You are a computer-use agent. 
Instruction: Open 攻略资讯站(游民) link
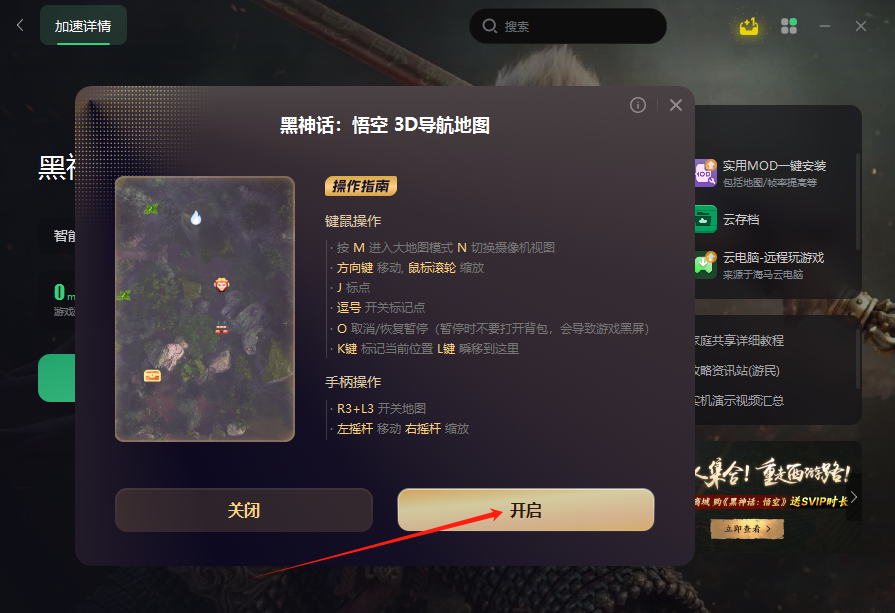click(x=737, y=371)
